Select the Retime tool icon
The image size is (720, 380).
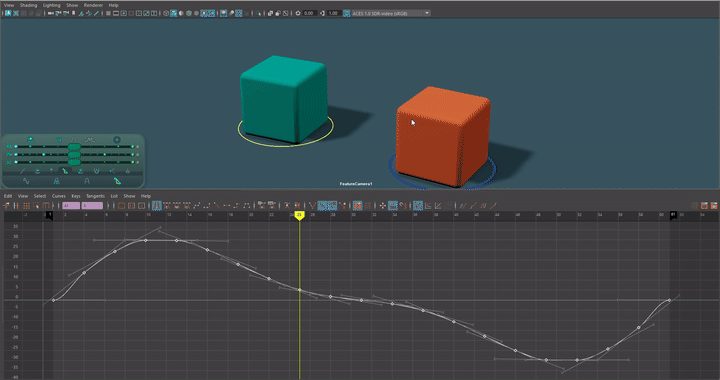(46, 206)
